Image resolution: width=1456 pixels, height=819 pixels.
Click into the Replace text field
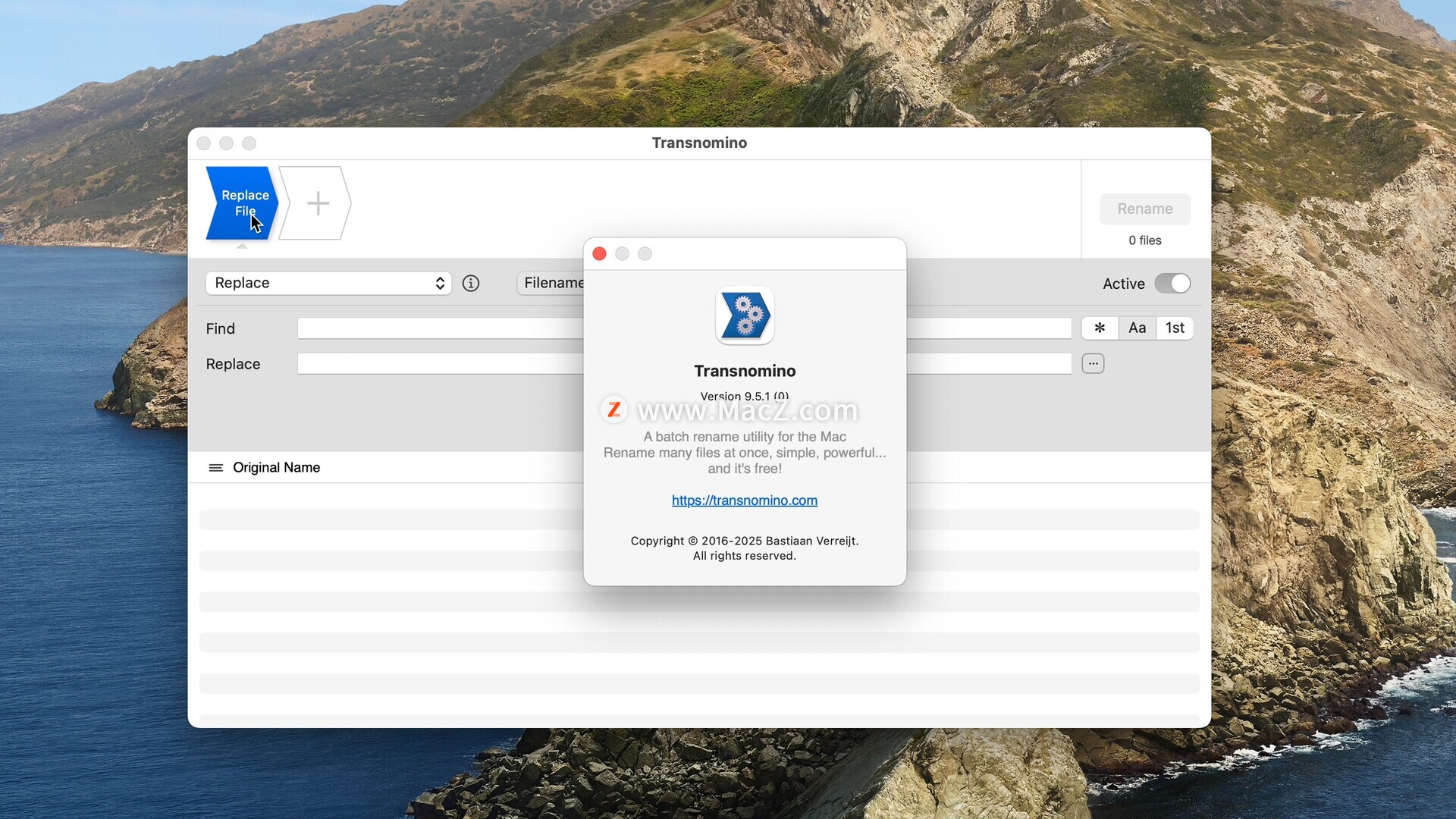(x=440, y=364)
